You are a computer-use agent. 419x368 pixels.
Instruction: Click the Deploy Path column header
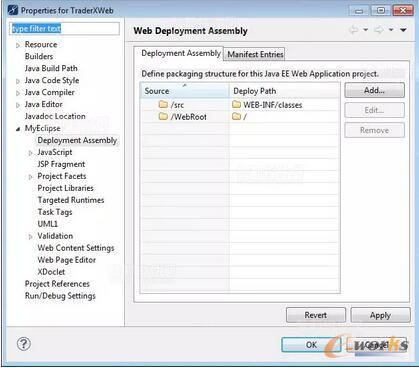pos(284,91)
